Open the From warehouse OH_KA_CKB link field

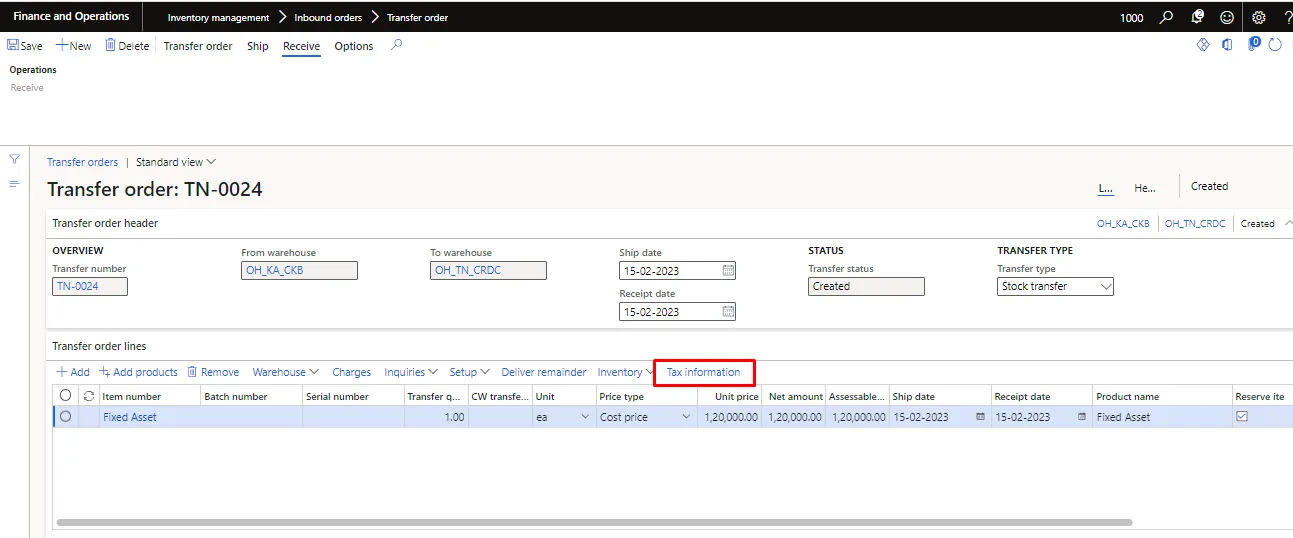(x=299, y=270)
